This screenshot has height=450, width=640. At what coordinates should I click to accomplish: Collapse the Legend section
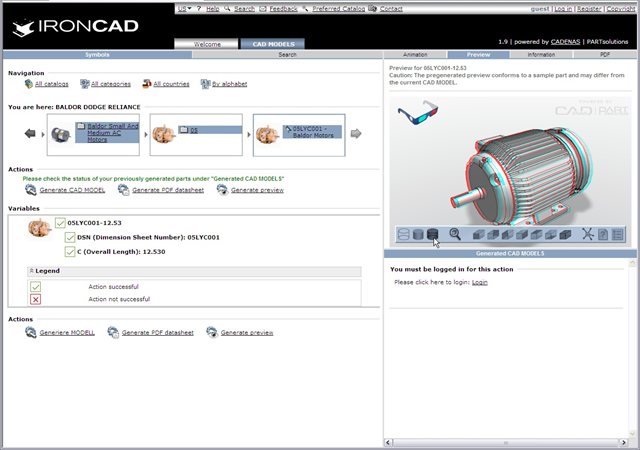(x=32, y=271)
